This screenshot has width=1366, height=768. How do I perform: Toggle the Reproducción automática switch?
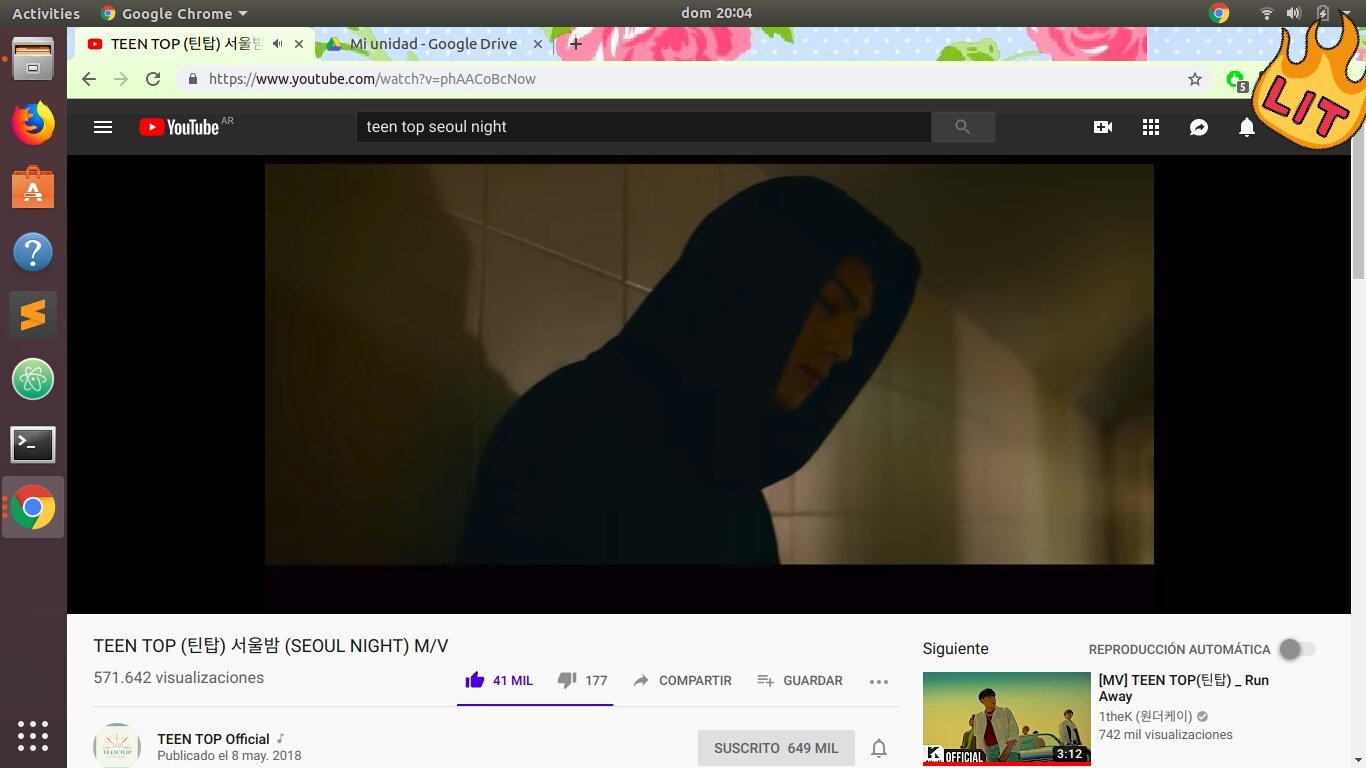point(1298,649)
